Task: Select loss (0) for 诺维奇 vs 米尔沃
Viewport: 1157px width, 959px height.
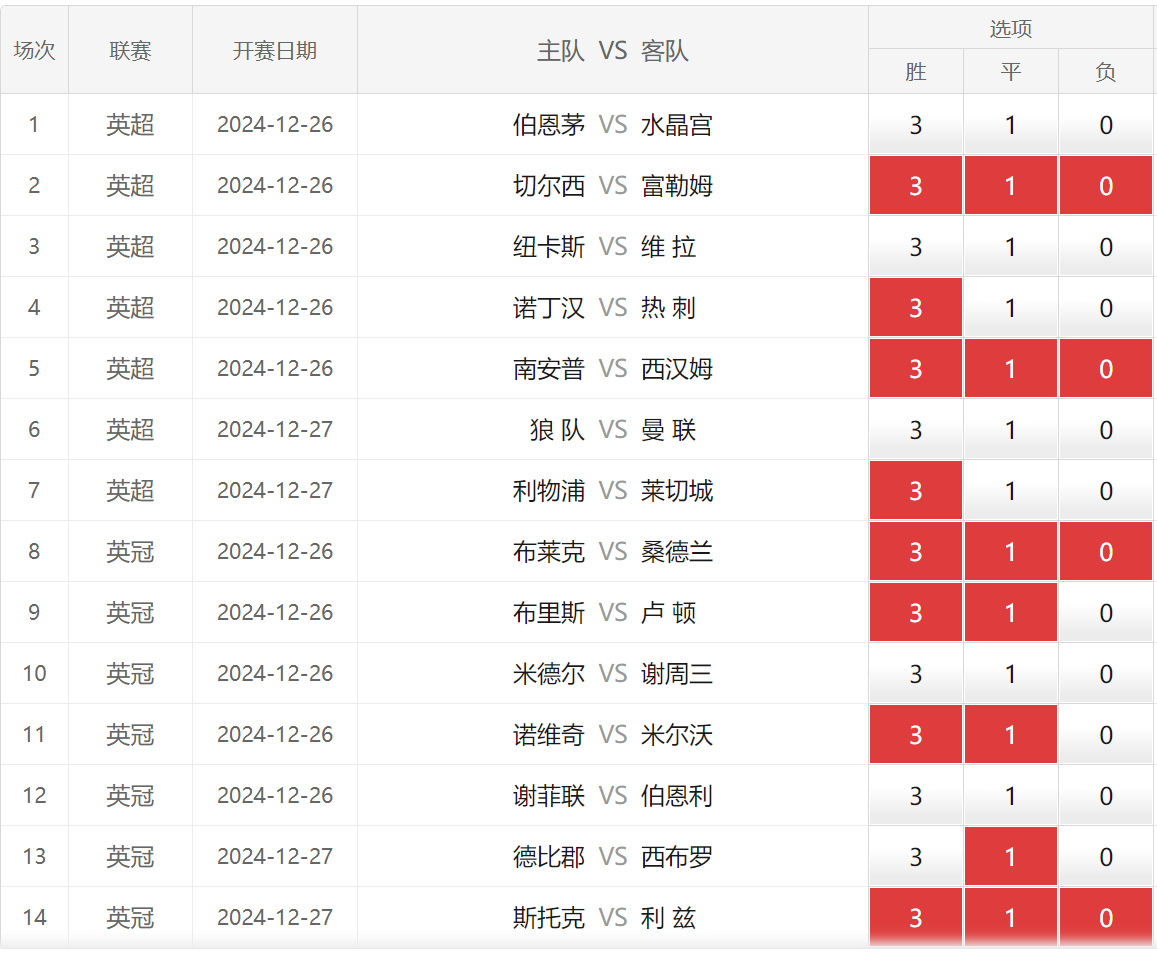Action: pyautogui.click(x=1106, y=734)
